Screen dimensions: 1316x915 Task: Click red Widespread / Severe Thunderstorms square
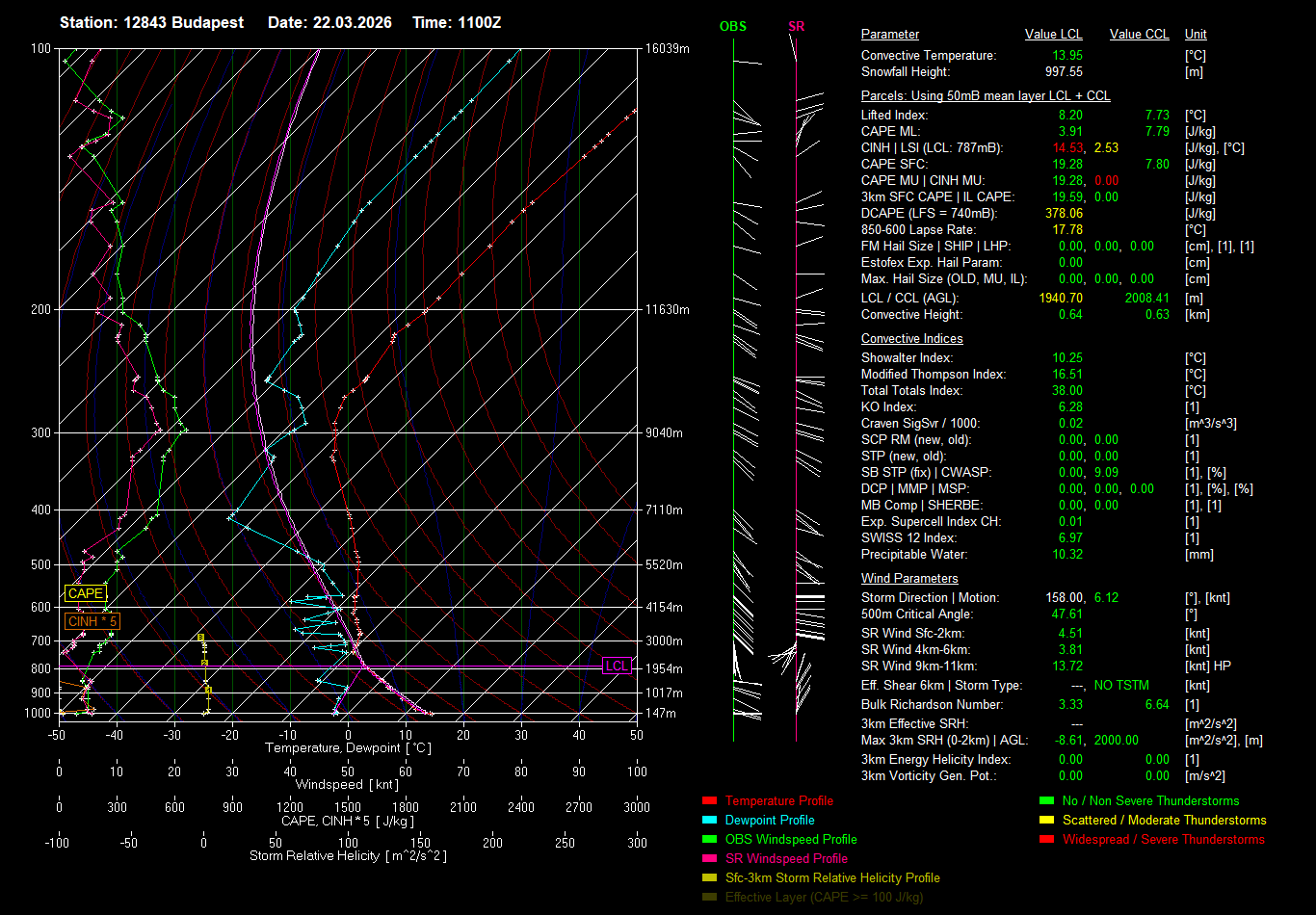[x=1047, y=840]
